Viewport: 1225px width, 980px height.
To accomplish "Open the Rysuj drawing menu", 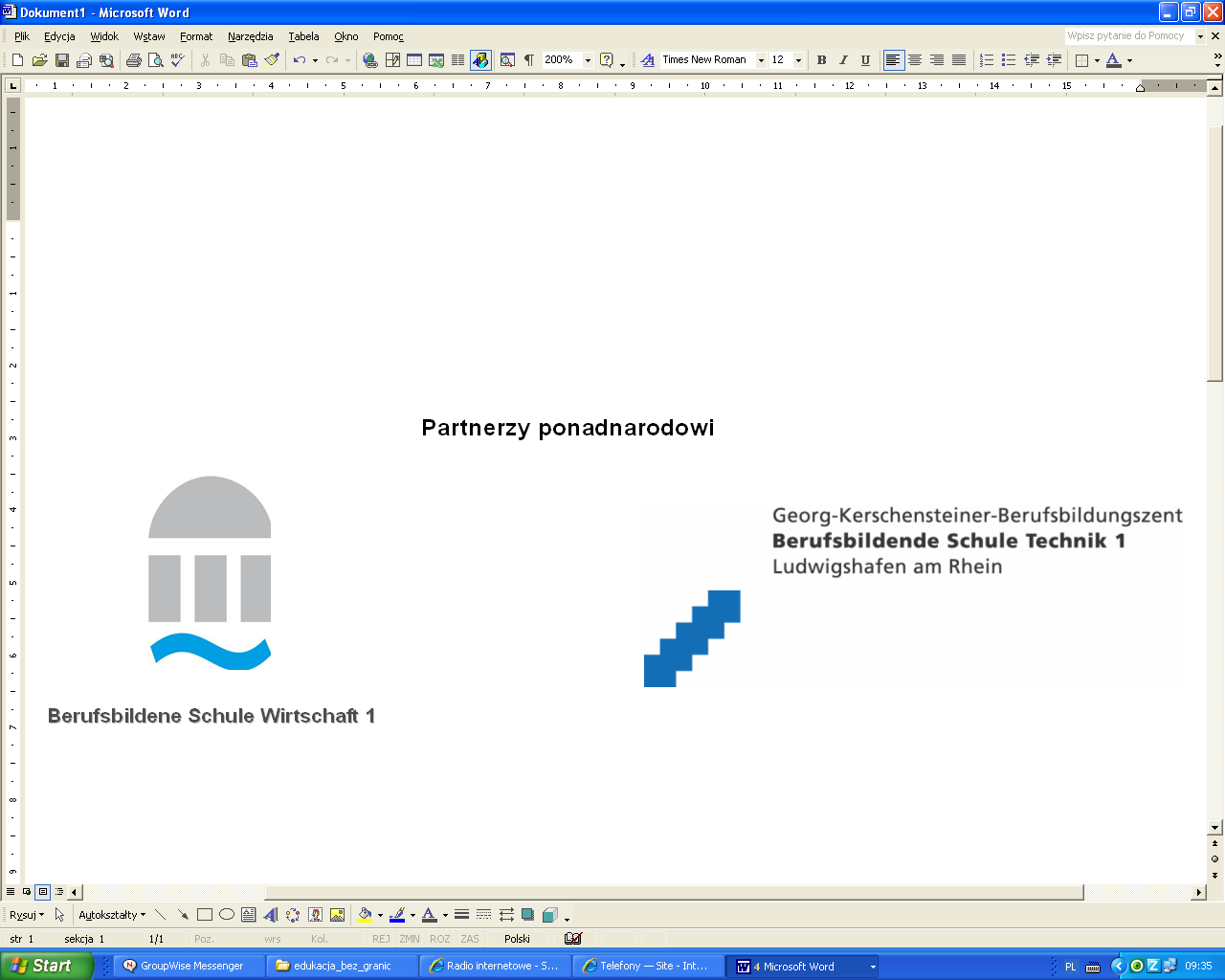I will click(x=27, y=915).
